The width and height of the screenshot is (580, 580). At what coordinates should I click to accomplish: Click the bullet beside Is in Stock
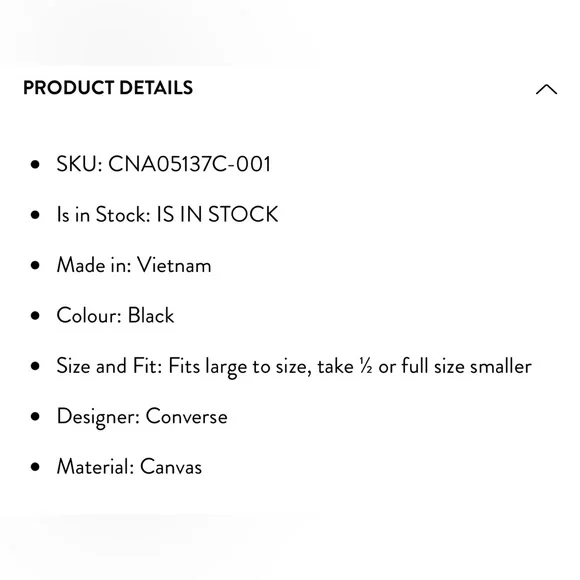[x=35, y=215]
